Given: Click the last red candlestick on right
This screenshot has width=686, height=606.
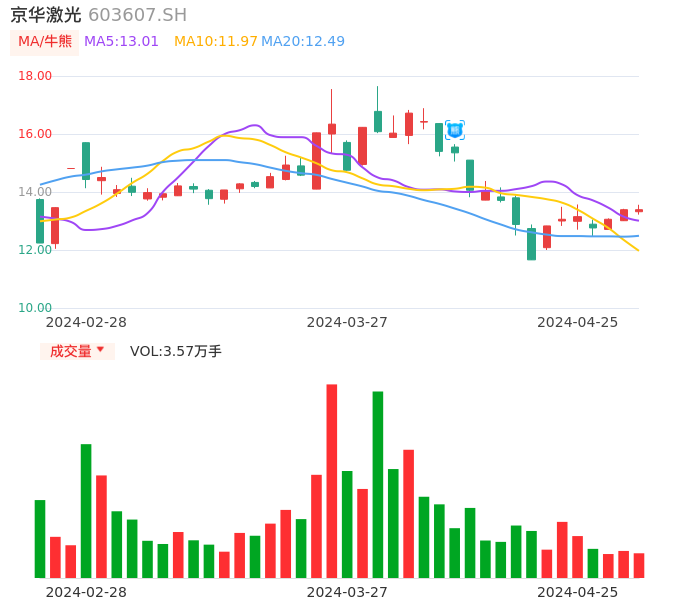Looking at the screenshot, I should [x=639, y=211].
